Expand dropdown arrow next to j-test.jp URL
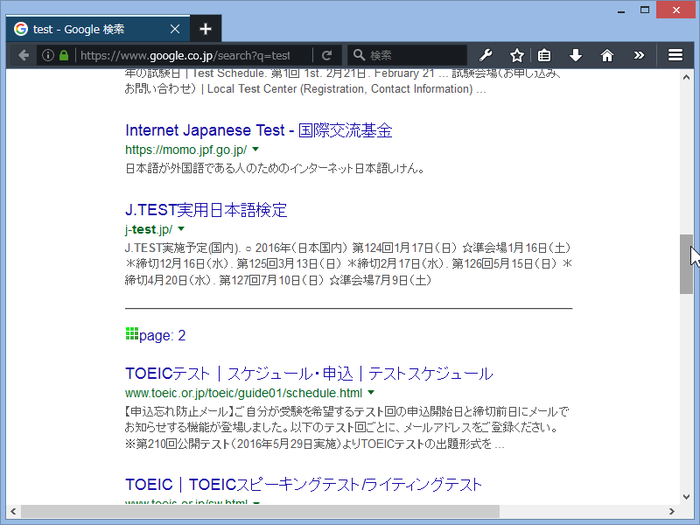 [x=181, y=229]
